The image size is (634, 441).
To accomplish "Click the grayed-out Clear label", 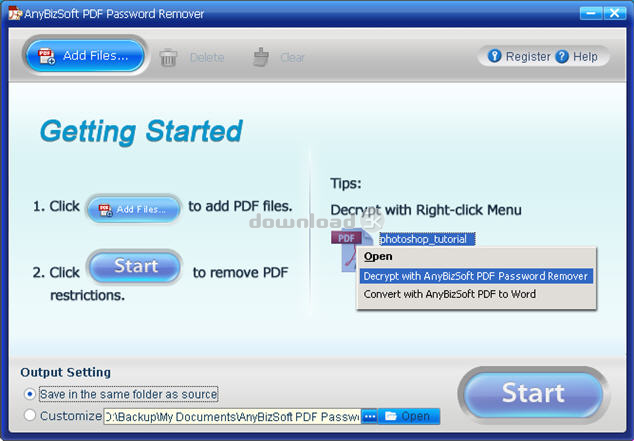I will click(x=292, y=57).
